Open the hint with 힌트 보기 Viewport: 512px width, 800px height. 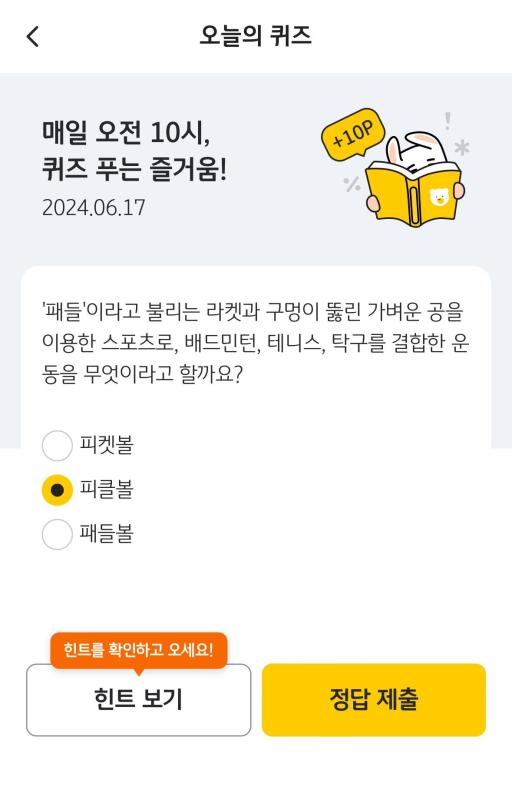[x=139, y=700]
